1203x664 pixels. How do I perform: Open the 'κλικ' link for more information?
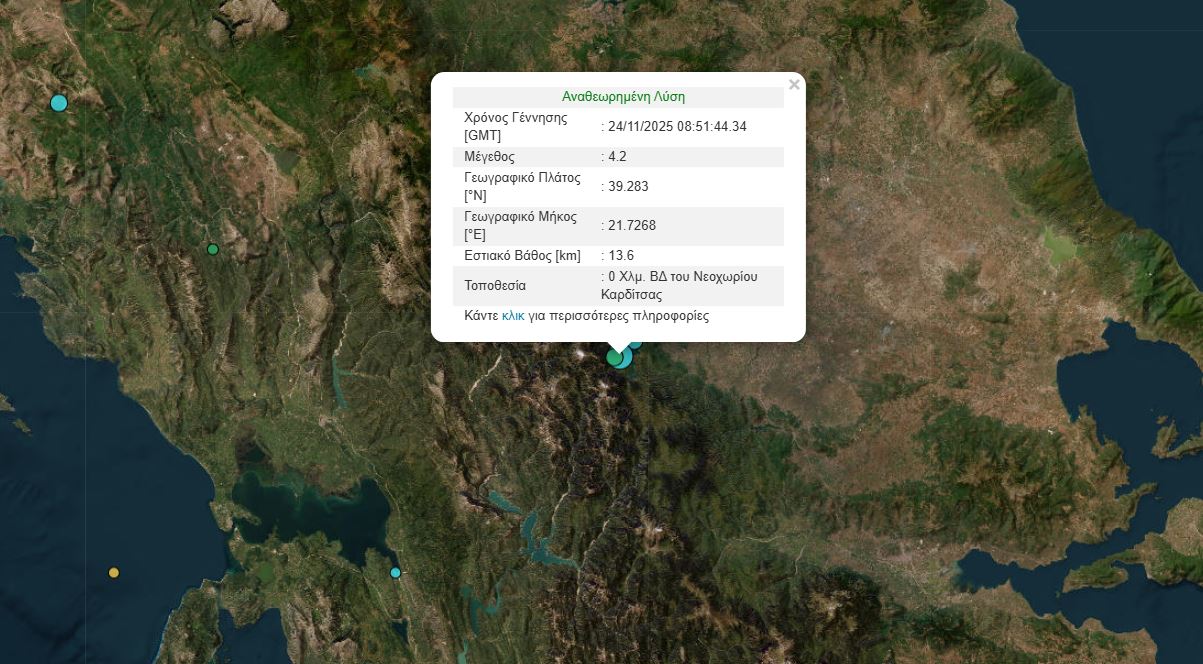click(513, 315)
